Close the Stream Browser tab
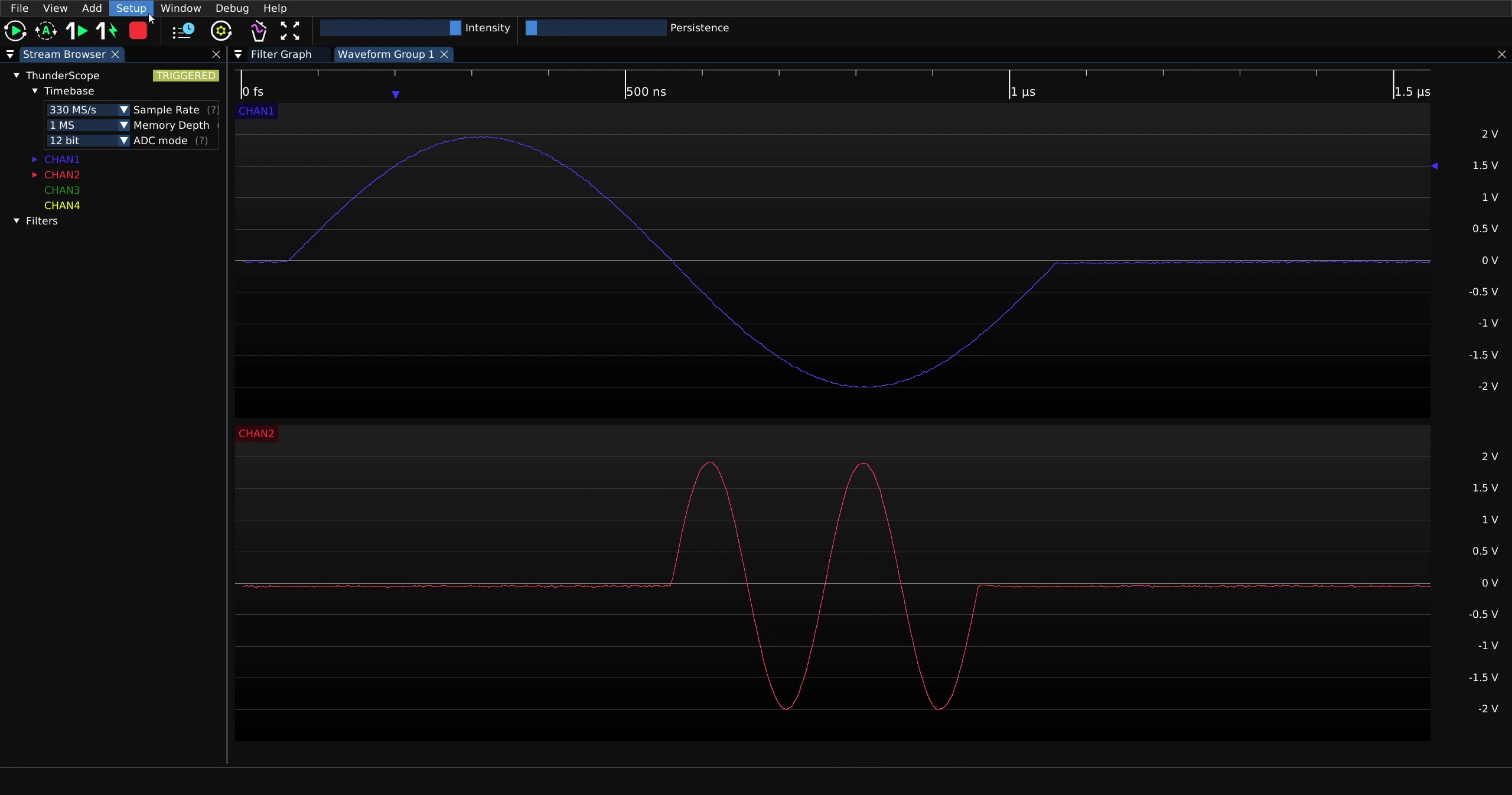The image size is (1512, 795). pos(116,54)
